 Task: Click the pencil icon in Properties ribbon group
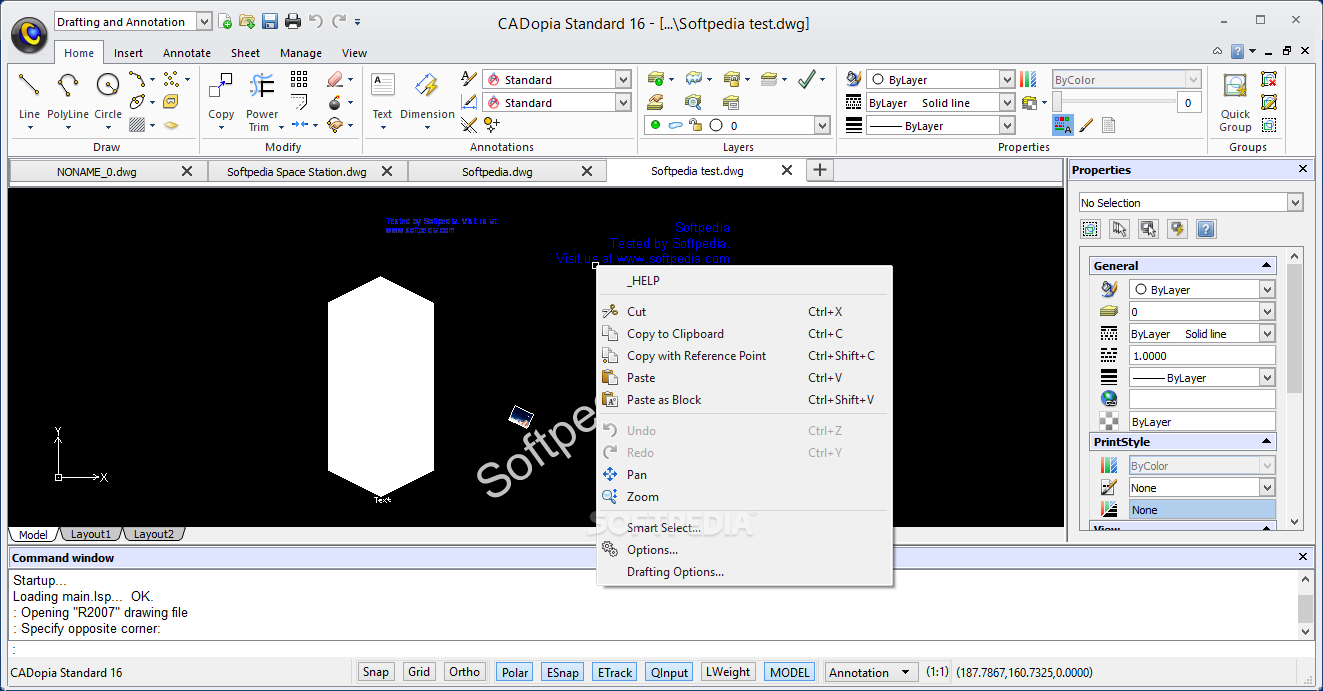pyautogui.click(x=1085, y=126)
